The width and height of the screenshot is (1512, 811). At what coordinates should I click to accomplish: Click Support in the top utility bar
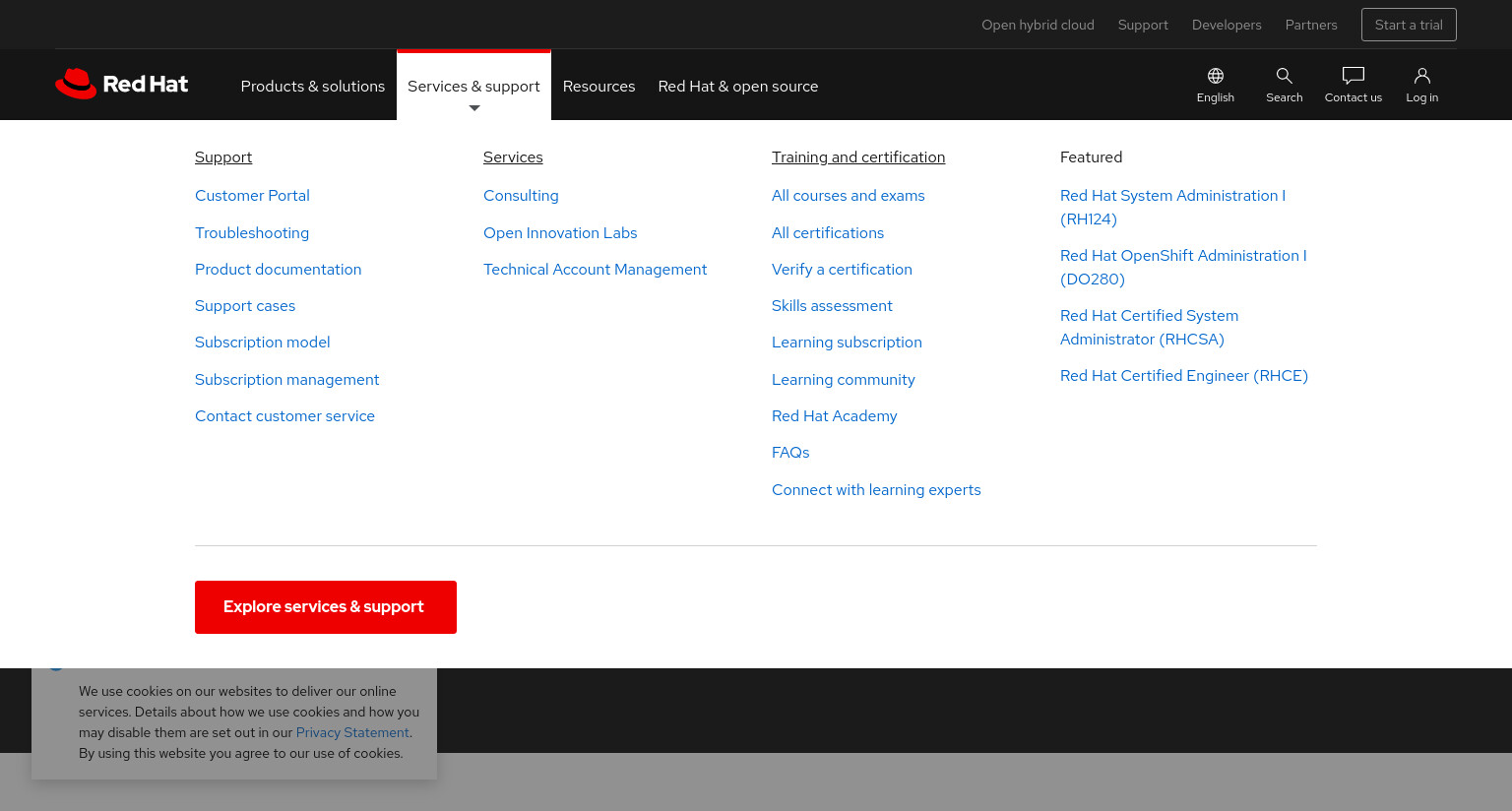coord(1143,25)
